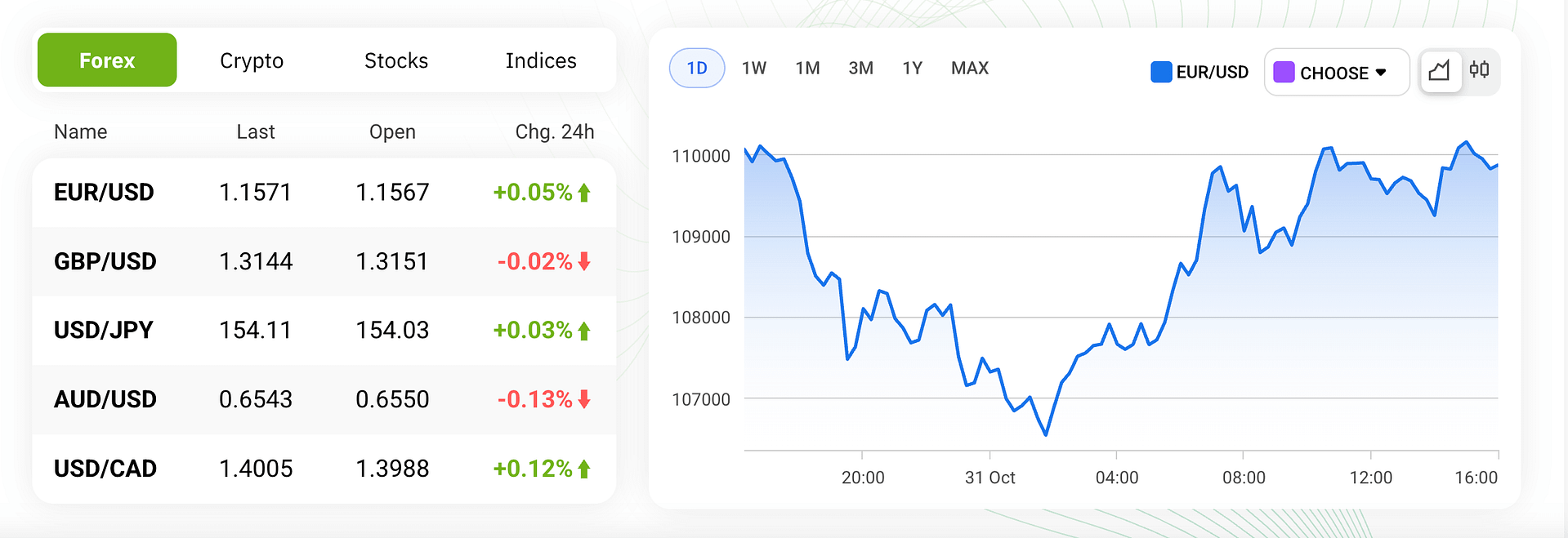This screenshot has height=538, width=1568.
Task: Switch to the Stocks tab
Action: tap(396, 61)
